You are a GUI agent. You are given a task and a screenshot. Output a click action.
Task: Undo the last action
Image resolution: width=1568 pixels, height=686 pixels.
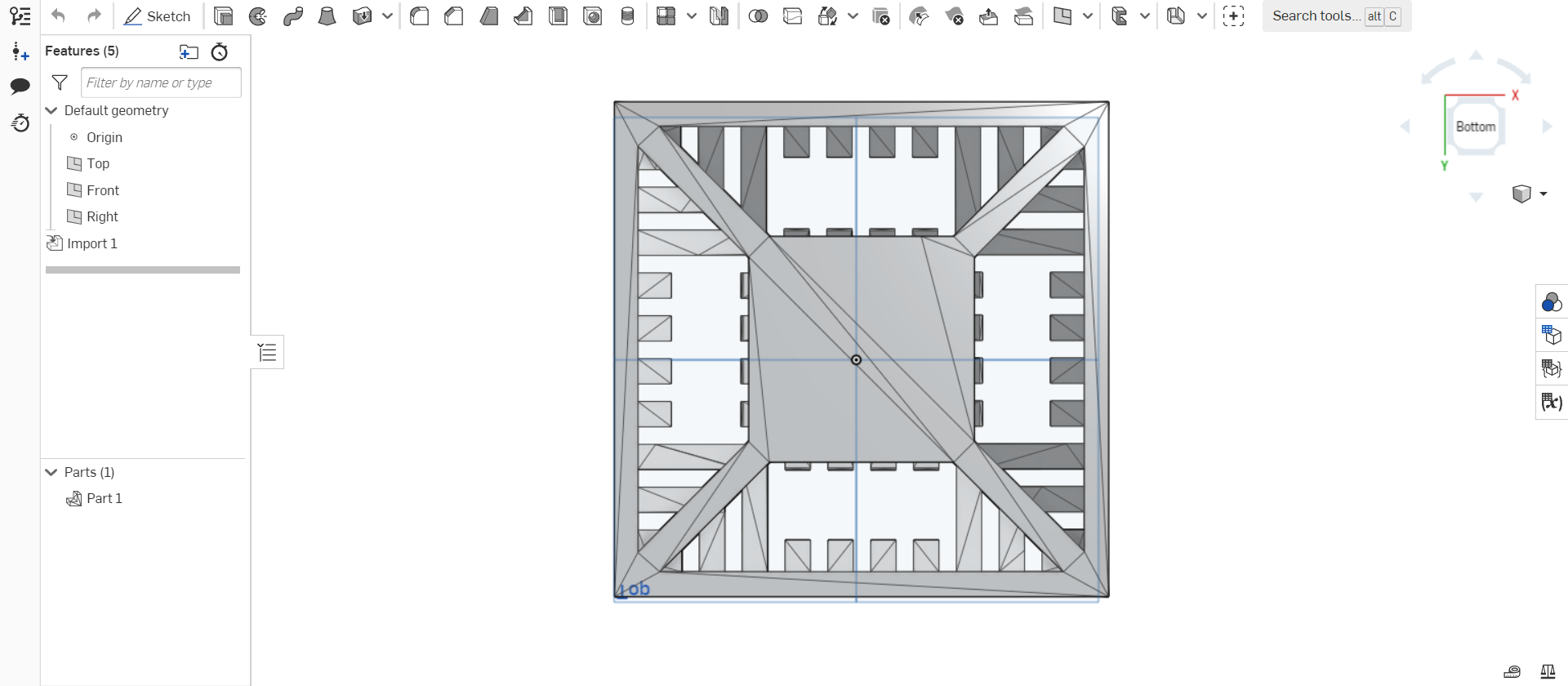[x=58, y=16]
